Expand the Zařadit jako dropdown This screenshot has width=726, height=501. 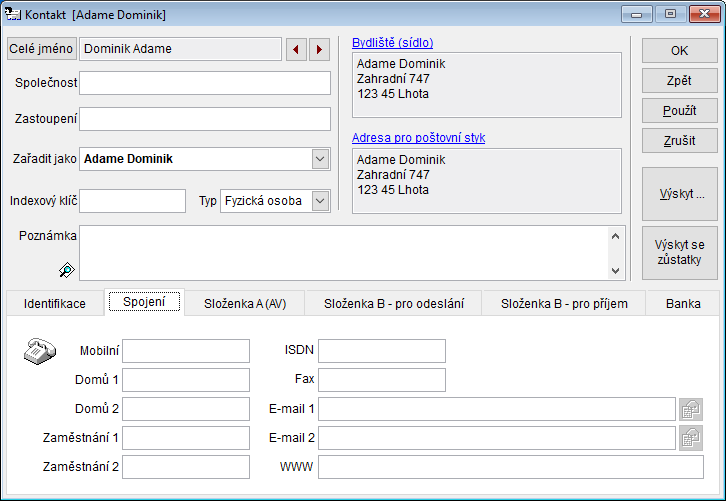[x=320, y=159]
